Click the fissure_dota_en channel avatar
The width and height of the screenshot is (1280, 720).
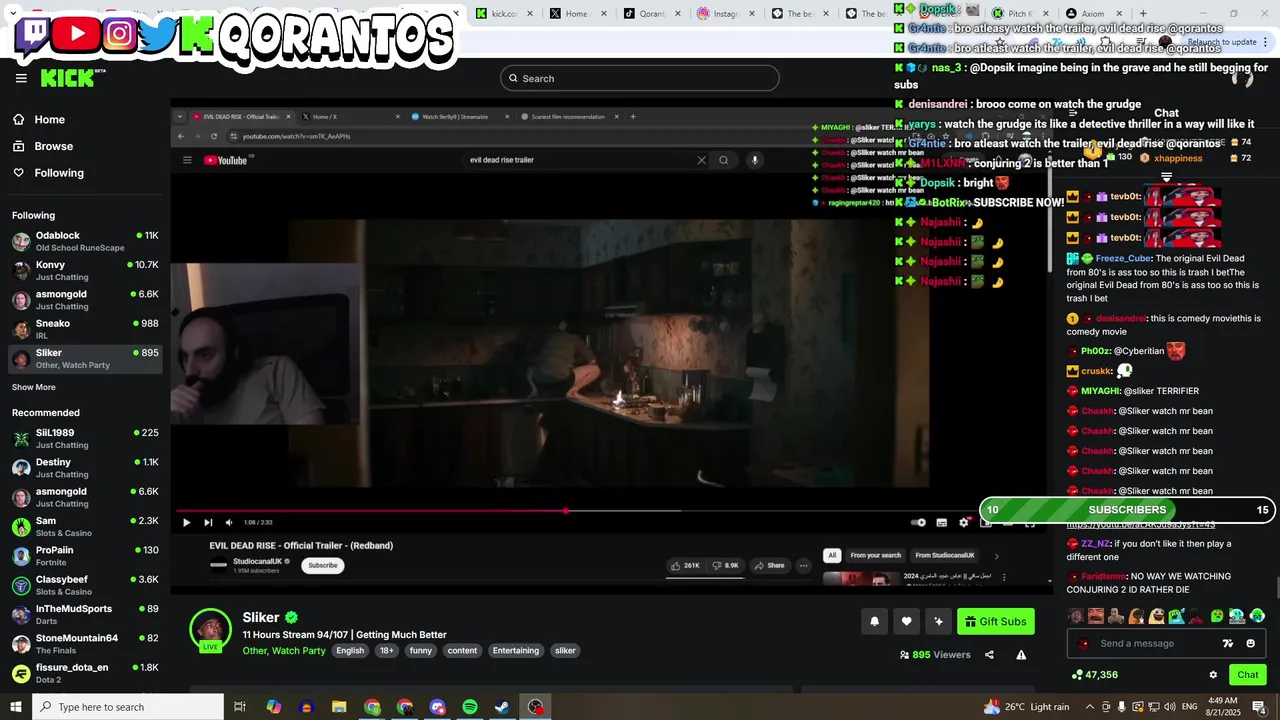coord(21,673)
